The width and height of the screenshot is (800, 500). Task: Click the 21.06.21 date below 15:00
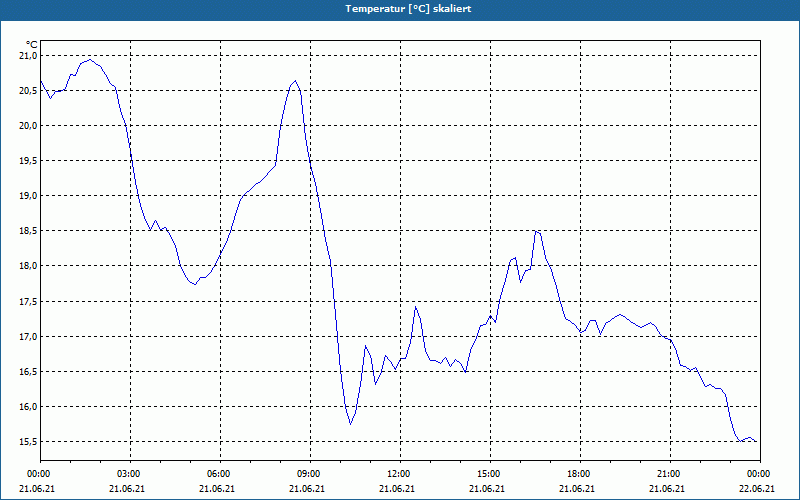[x=487, y=489]
